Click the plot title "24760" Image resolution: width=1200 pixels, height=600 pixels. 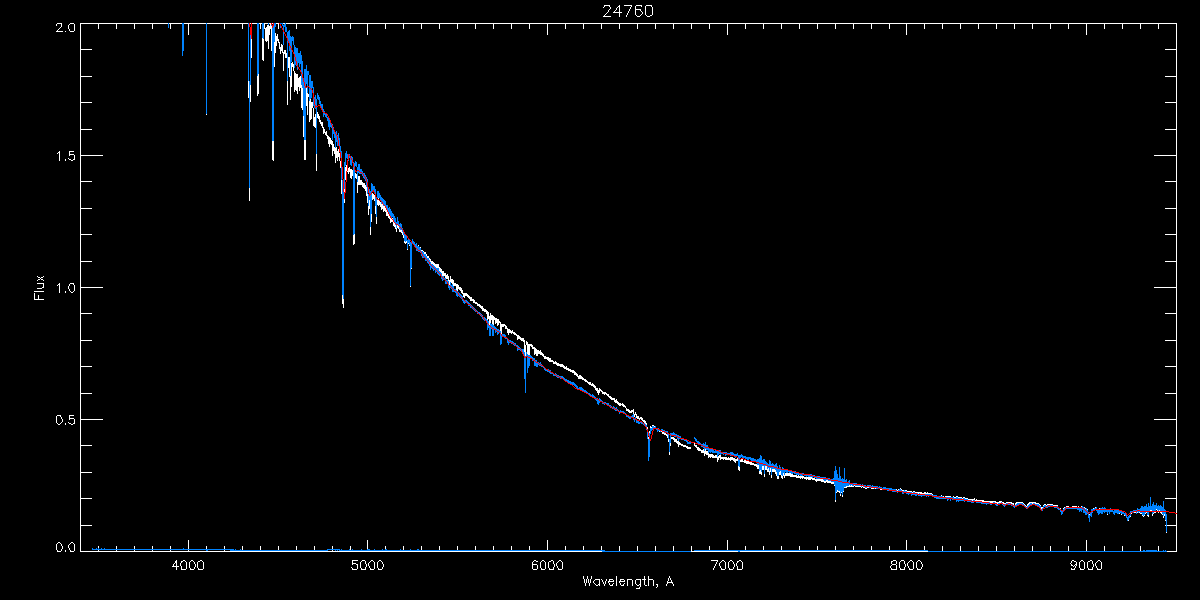(x=628, y=11)
